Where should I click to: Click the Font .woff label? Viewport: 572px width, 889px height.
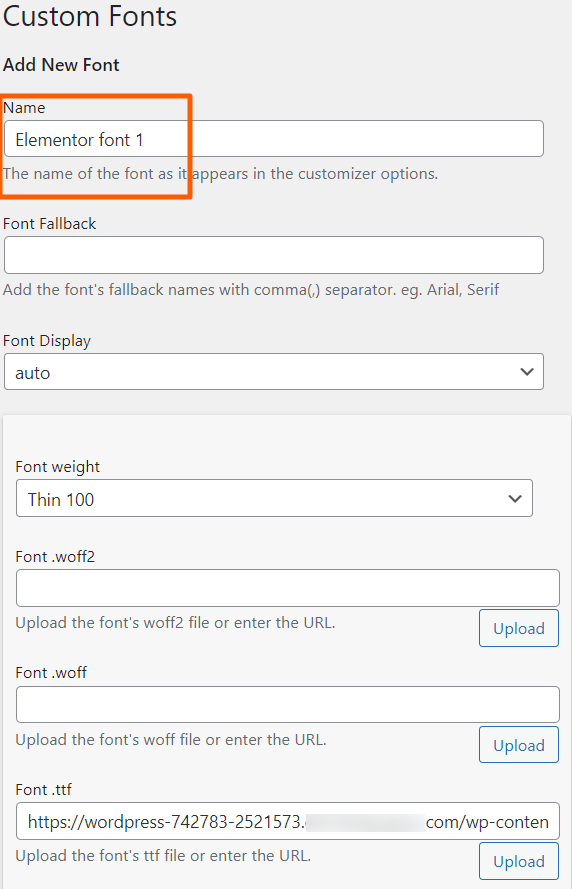tap(51, 673)
